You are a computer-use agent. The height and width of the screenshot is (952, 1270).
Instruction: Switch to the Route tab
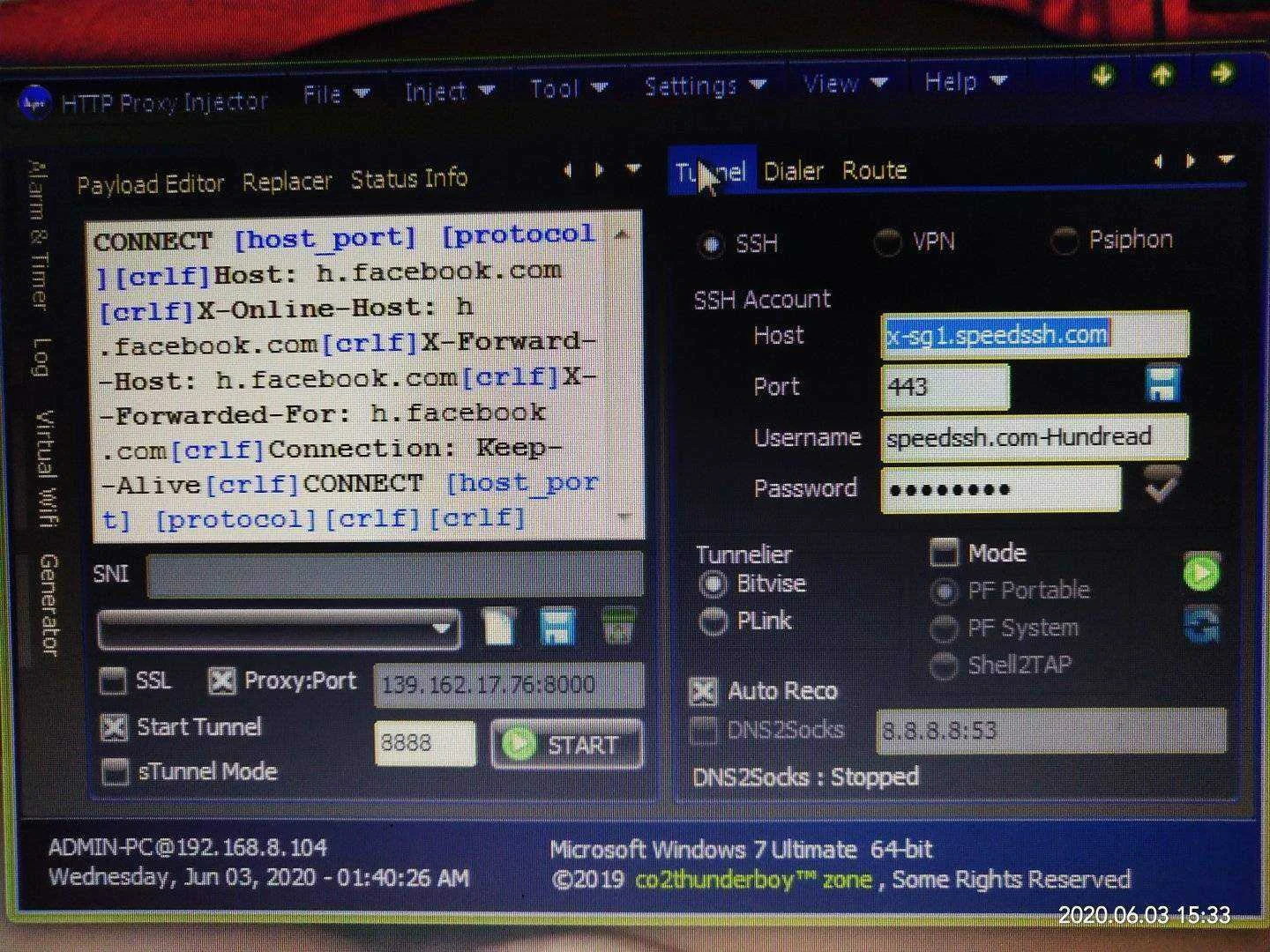[x=874, y=170]
